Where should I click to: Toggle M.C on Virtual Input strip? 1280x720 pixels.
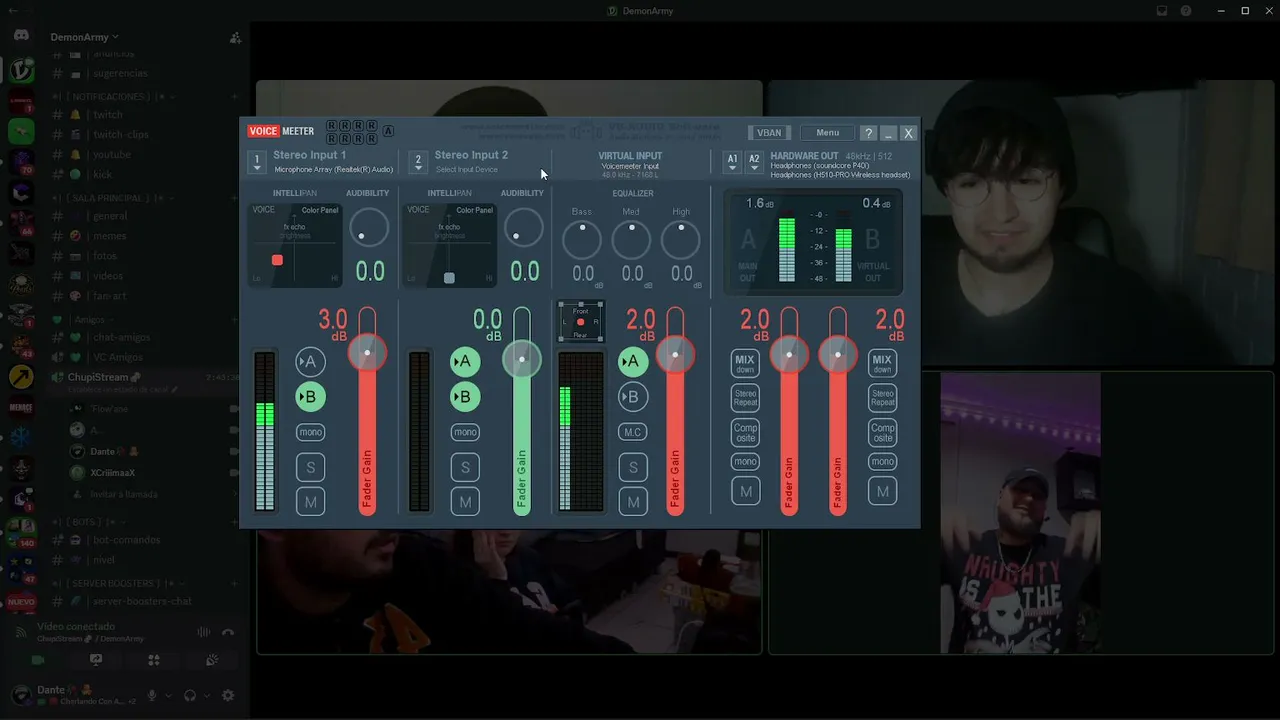[632, 432]
